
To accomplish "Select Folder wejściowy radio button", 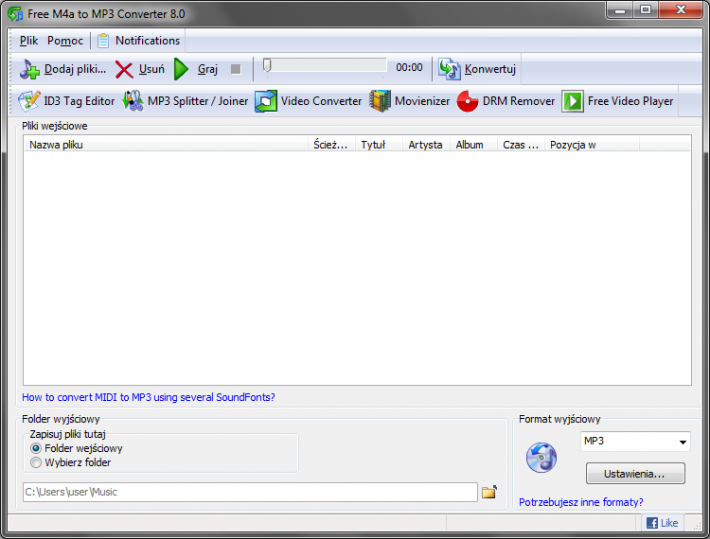I will click(x=36, y=448).
